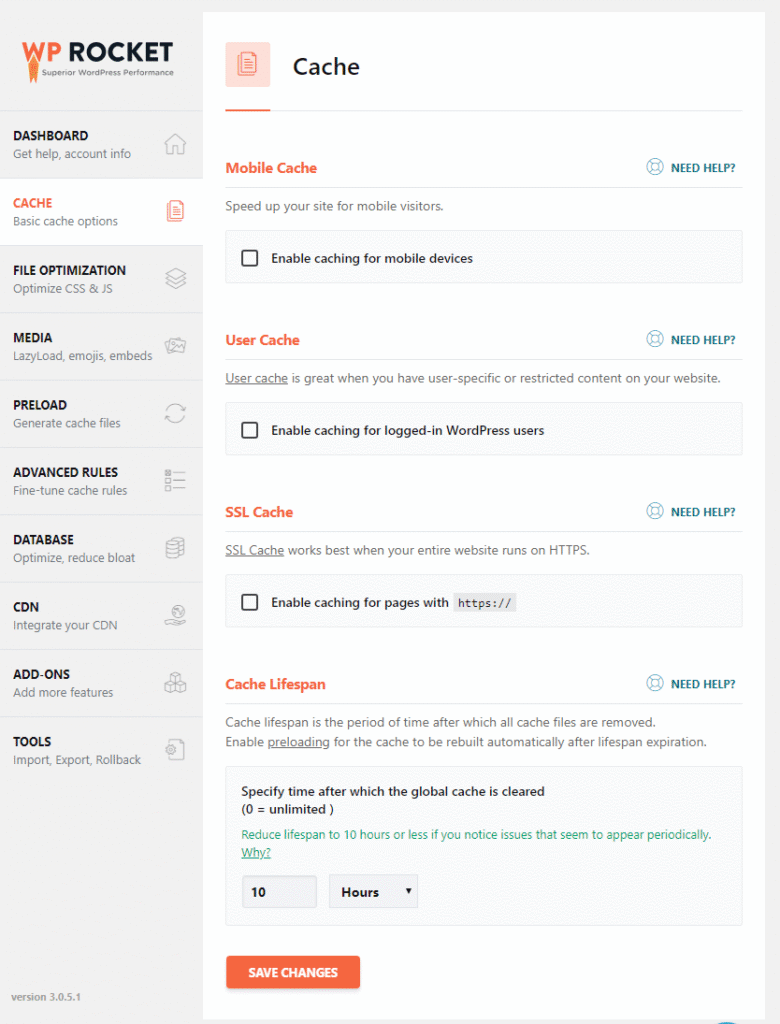Click the Add-ons cubes icon
Viewport: 780px width, 1024px height.
175,682
